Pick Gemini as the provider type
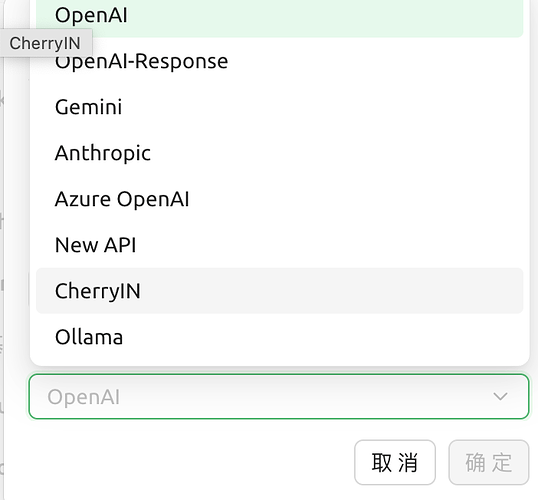538x500 pixels. [x=279, y=107]
